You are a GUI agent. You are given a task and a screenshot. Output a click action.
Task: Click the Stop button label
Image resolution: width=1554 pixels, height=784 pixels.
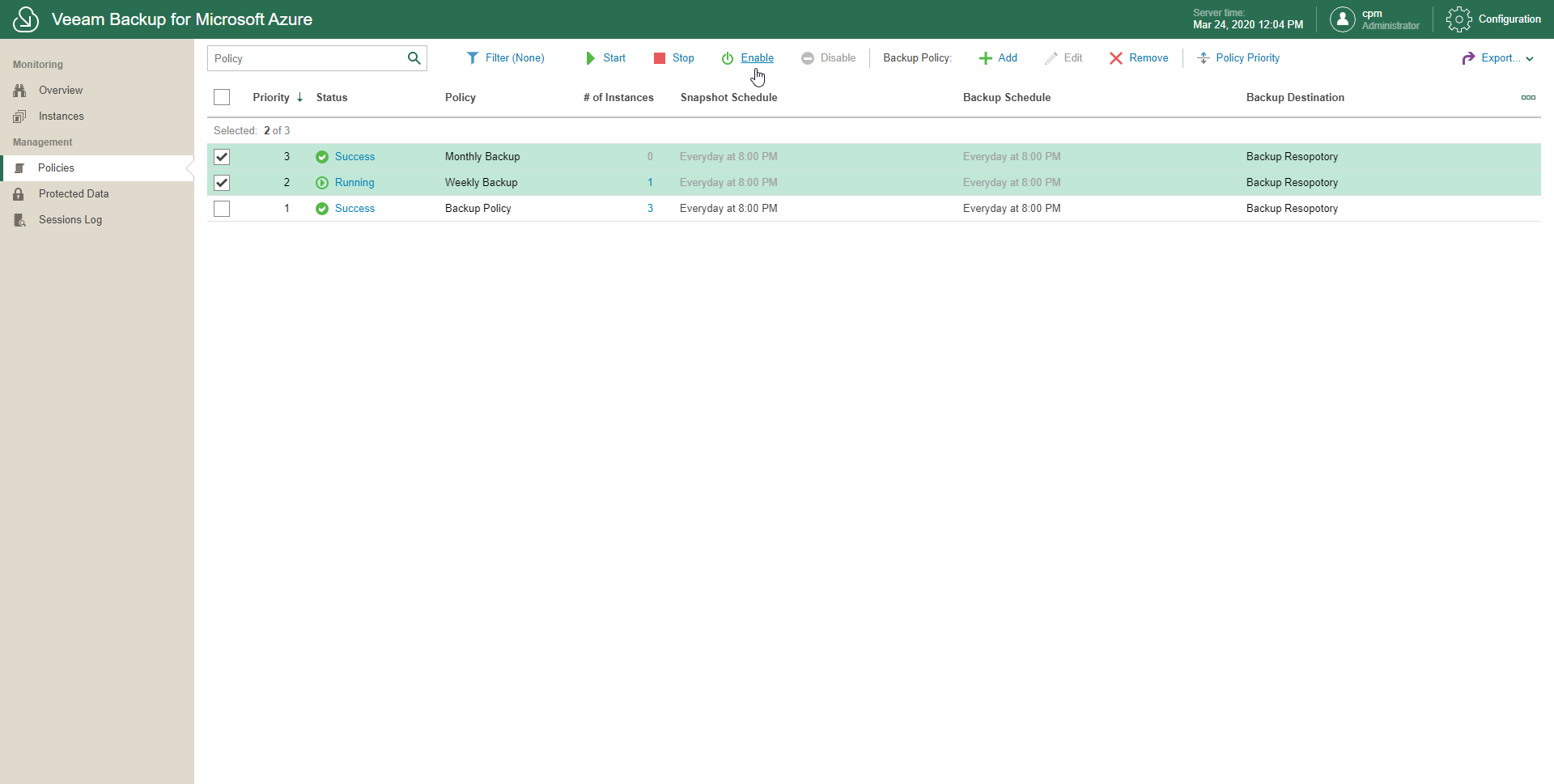(683, 58)
